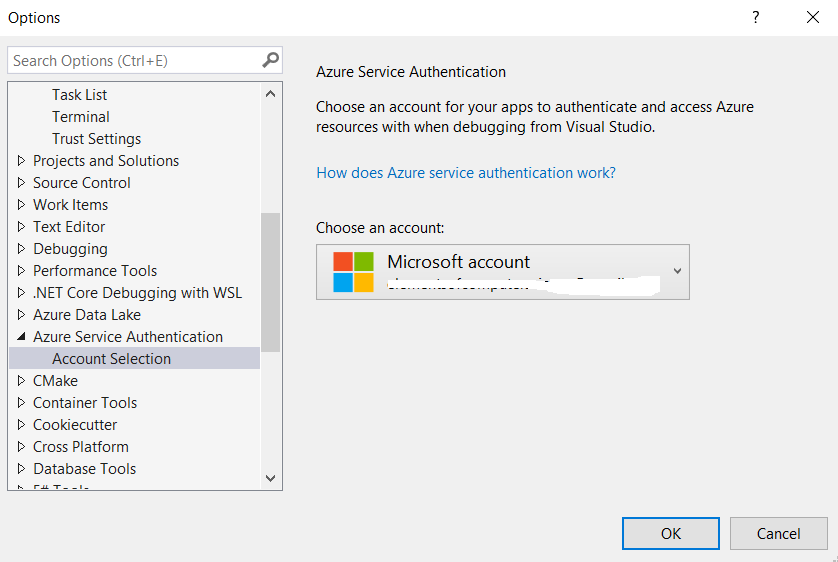Click the Microsoft logo in account selector
This screenshot has width=838, height=562.
pos(353,272)
